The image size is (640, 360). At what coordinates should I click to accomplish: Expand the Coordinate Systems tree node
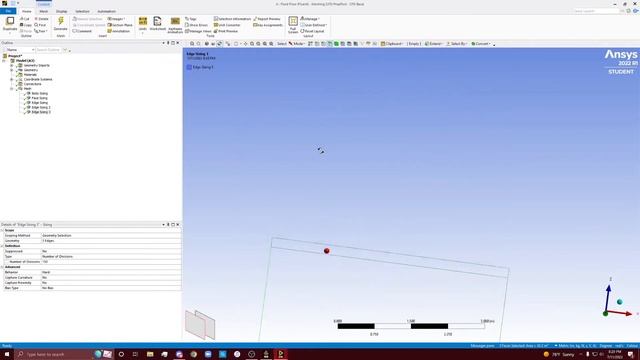(12, 79)
